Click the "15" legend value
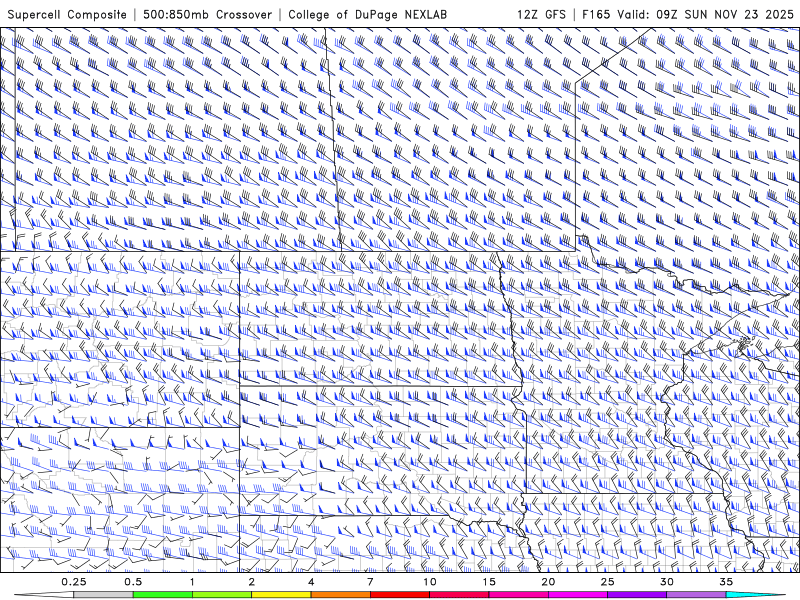Screen dimensions: 800x600 click(489, 582)
